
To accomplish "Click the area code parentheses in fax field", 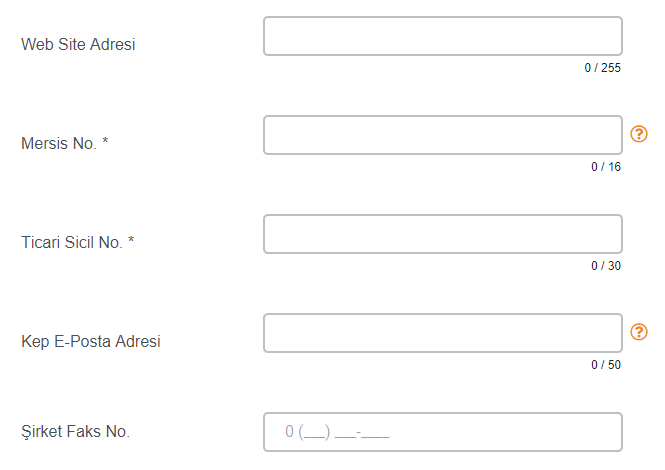I will click(x=315, y=433).
